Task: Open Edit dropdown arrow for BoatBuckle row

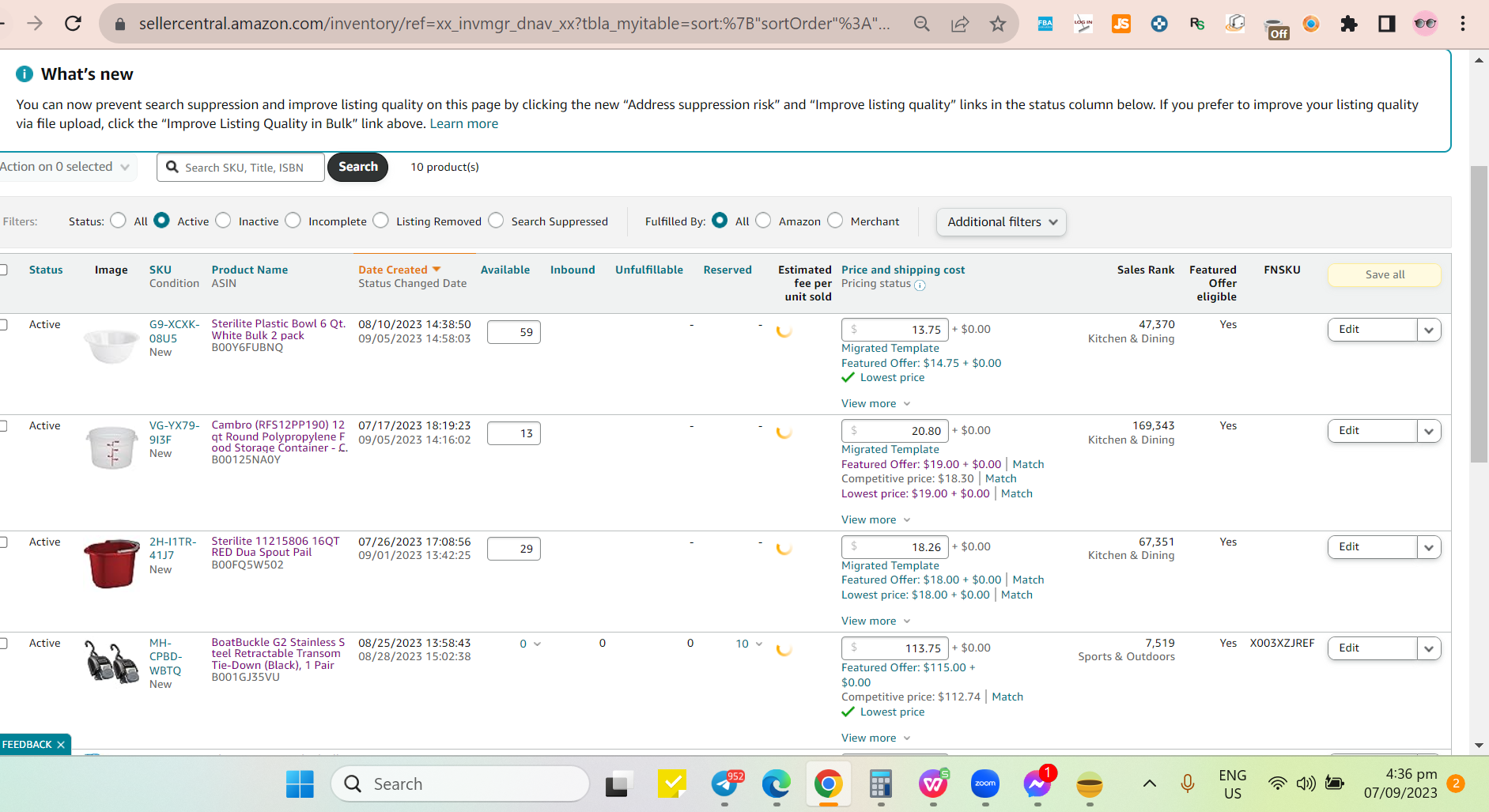Action: [1429, 648]
